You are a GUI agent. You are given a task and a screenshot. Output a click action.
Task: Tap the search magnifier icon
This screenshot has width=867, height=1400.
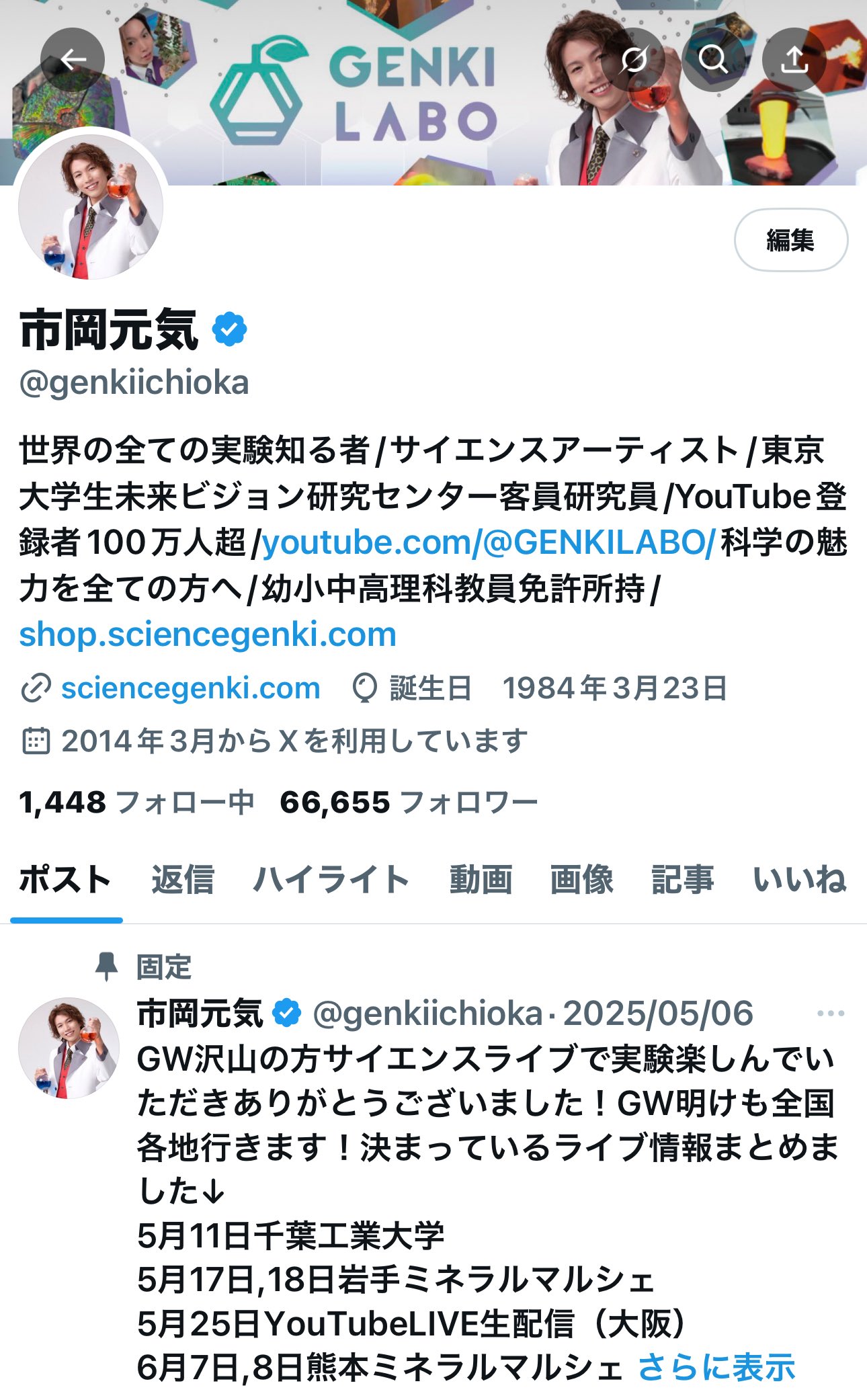(714, 60)
